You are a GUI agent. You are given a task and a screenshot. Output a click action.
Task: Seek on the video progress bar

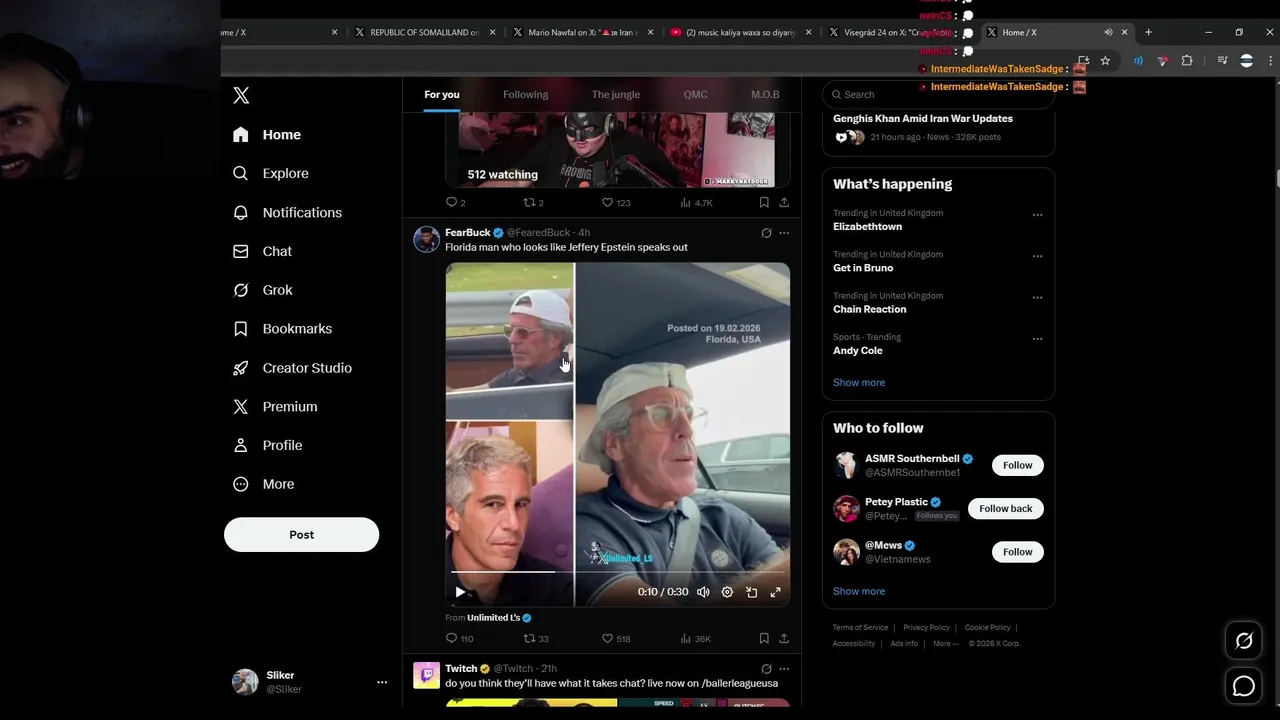coord(617,573)
